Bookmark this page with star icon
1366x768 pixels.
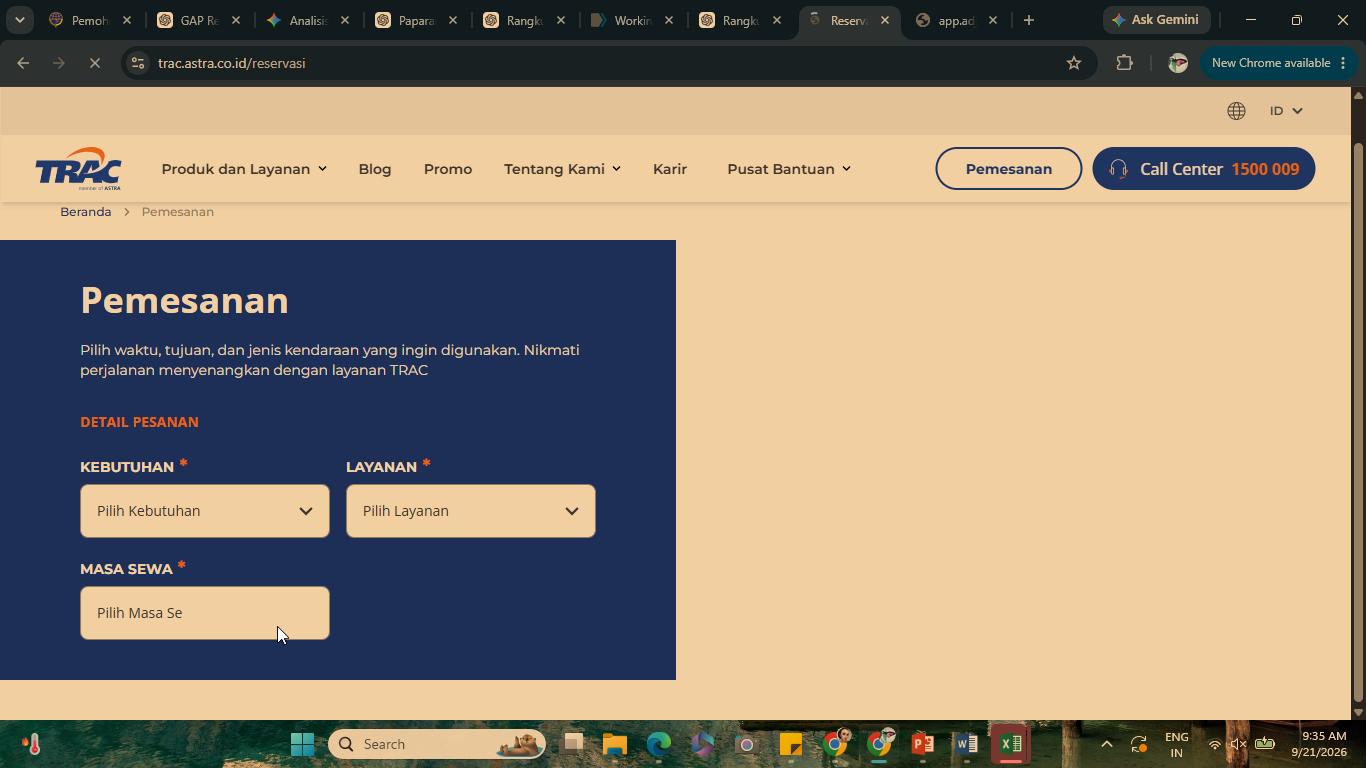(1074, 63)
